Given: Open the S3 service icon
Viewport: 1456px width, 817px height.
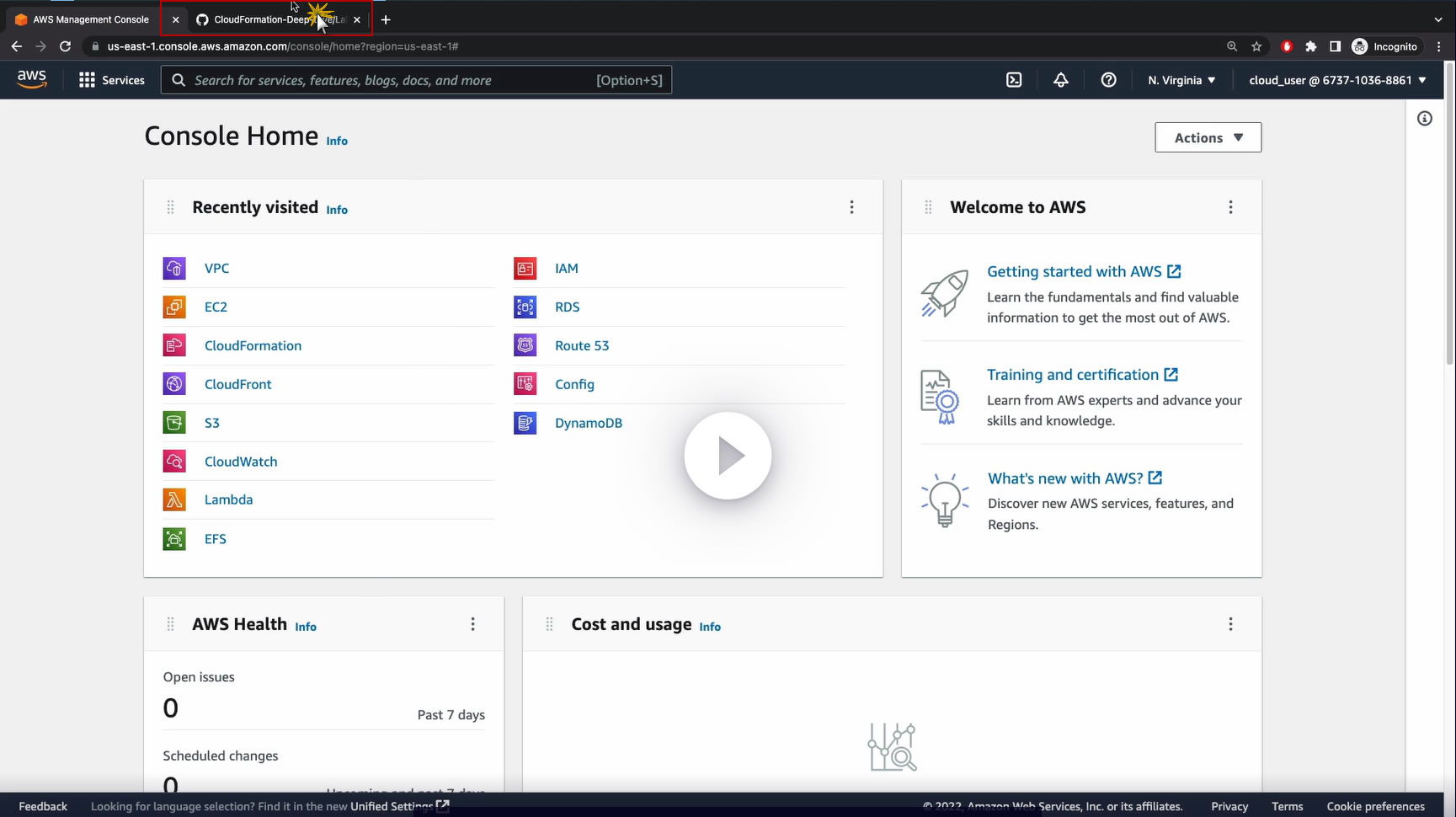Looking at the screenshot, I should click(x=174, y=423).
